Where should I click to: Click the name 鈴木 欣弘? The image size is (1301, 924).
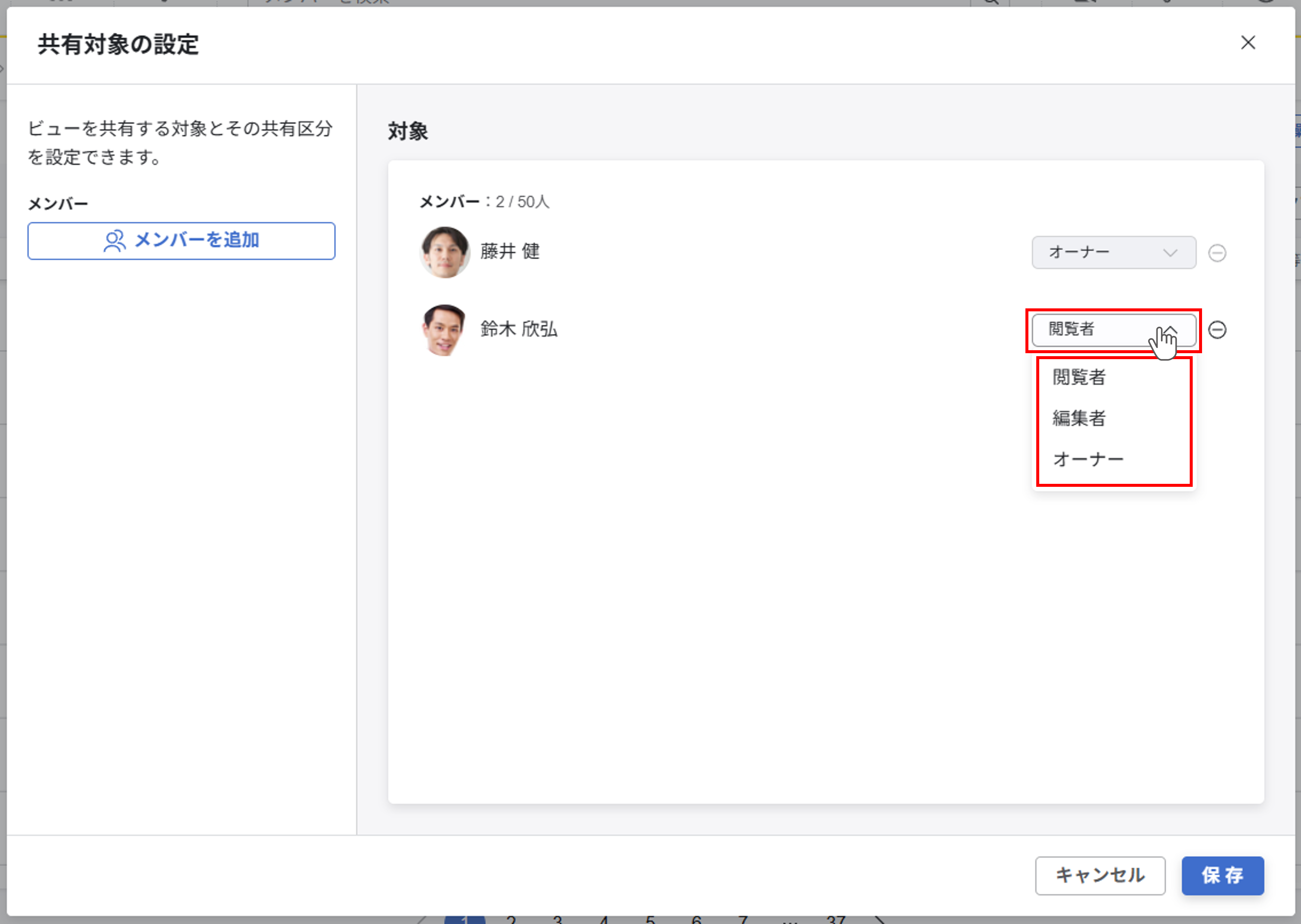(x=518, y=329)
